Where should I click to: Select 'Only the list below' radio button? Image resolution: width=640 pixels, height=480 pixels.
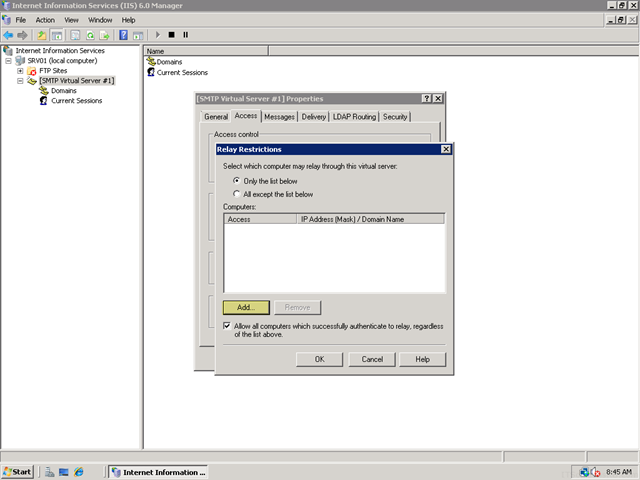(x=236, y=180)
